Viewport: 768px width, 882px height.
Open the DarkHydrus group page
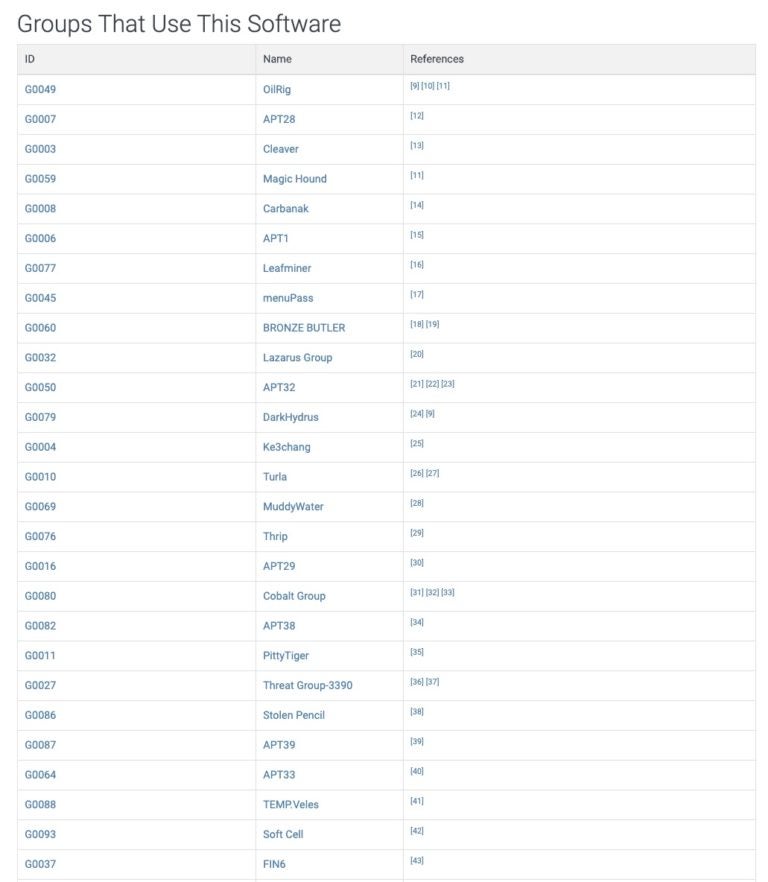click(x=290, y=417)
